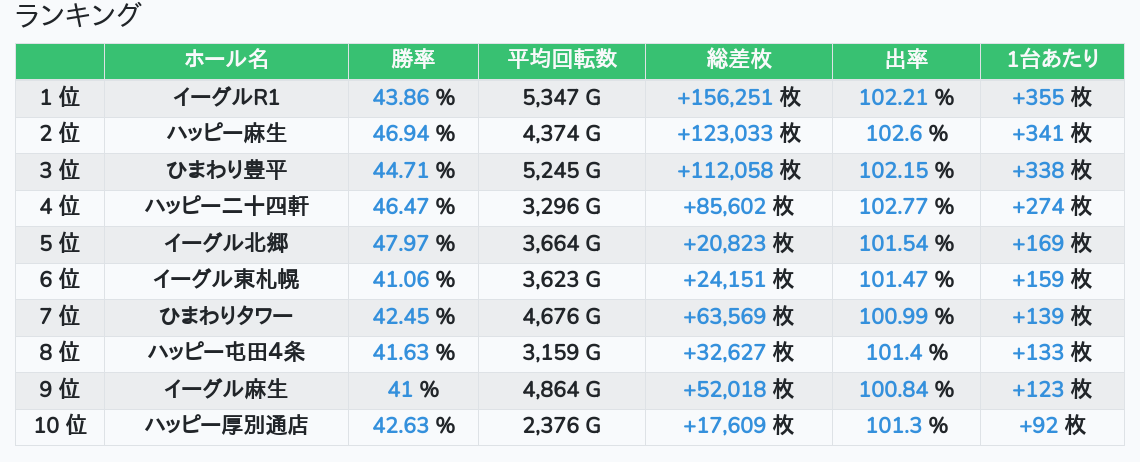Open the イーグル麻生 hall entry
The image size is (1140, 462).
pos(226,389)
